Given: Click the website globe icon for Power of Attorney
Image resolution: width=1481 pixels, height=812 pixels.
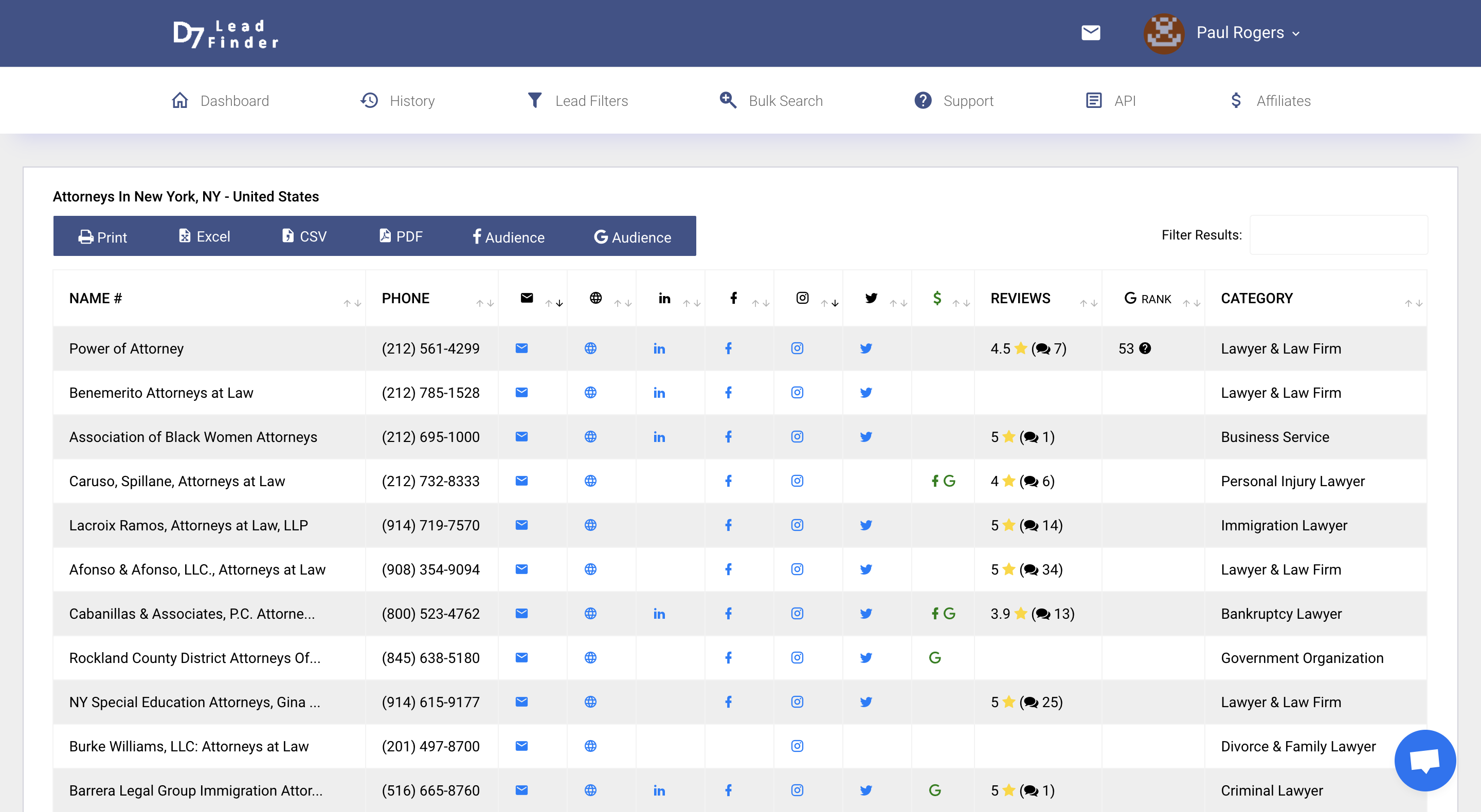Looking at the screenshot, I should click(590, 348).
